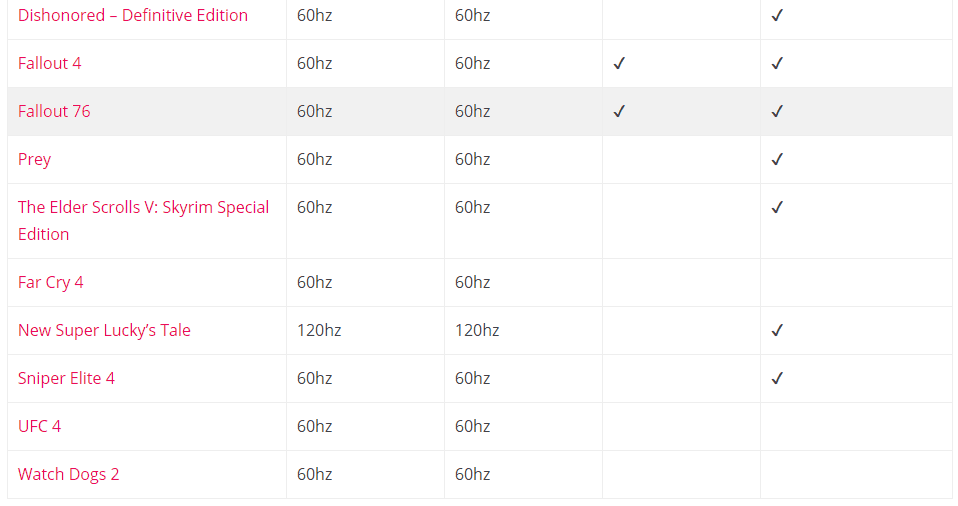958x506 pixels.
Task: Click the Far Cry 4 link
Action: point(51,282)
